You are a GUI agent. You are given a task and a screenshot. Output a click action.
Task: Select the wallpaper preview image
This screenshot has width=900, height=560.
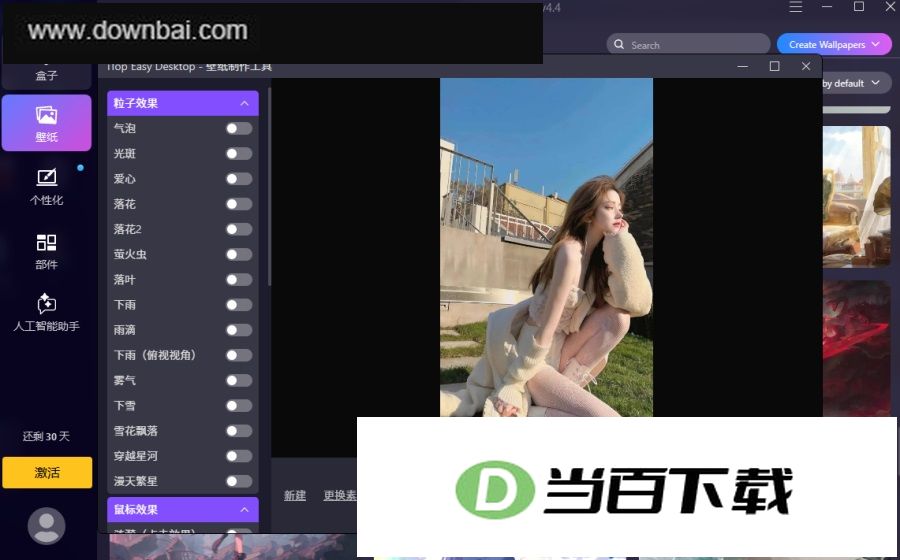[546, 247]
